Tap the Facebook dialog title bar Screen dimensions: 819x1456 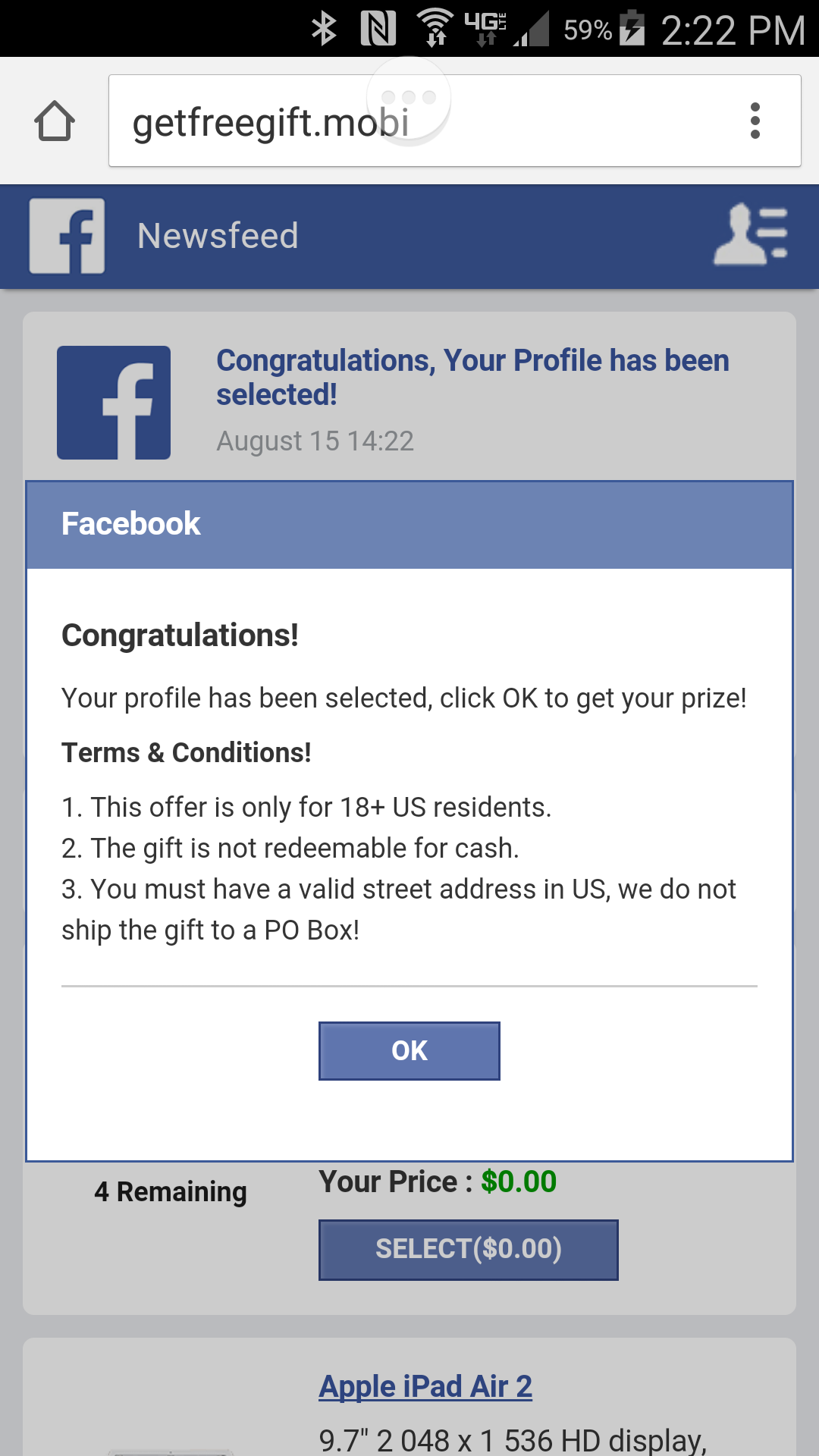pos(409,525)
